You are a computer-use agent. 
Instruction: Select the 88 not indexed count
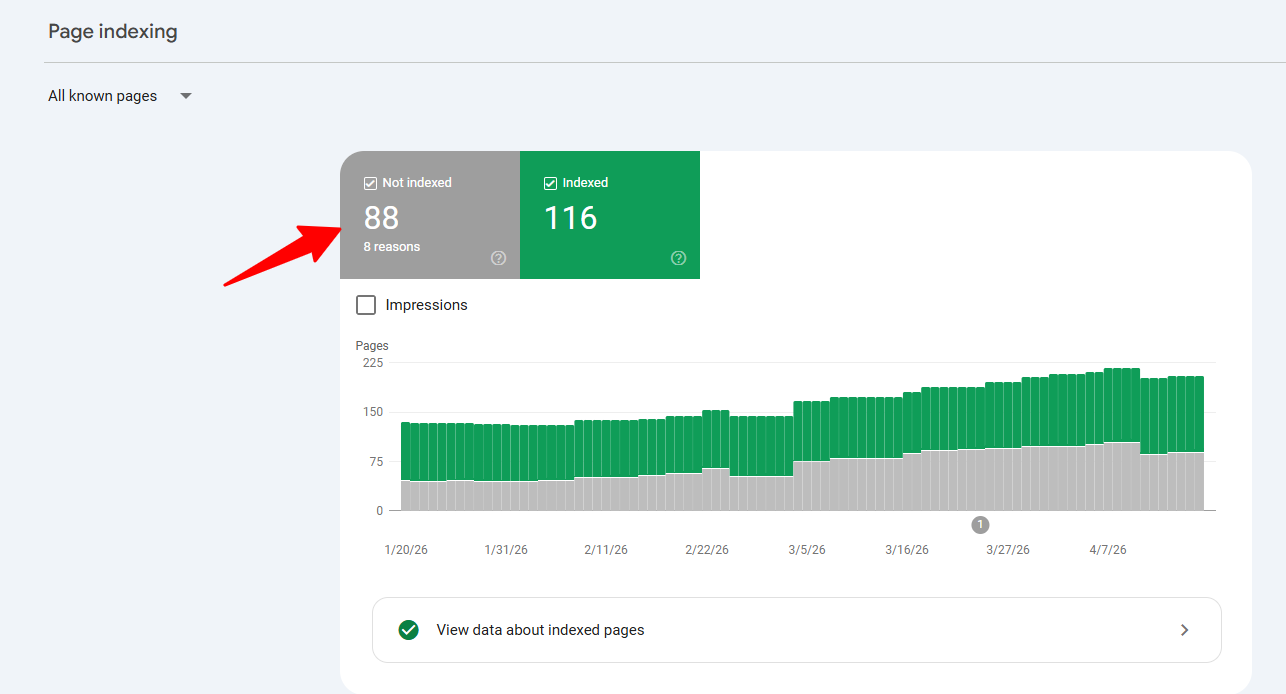[381, 217]
